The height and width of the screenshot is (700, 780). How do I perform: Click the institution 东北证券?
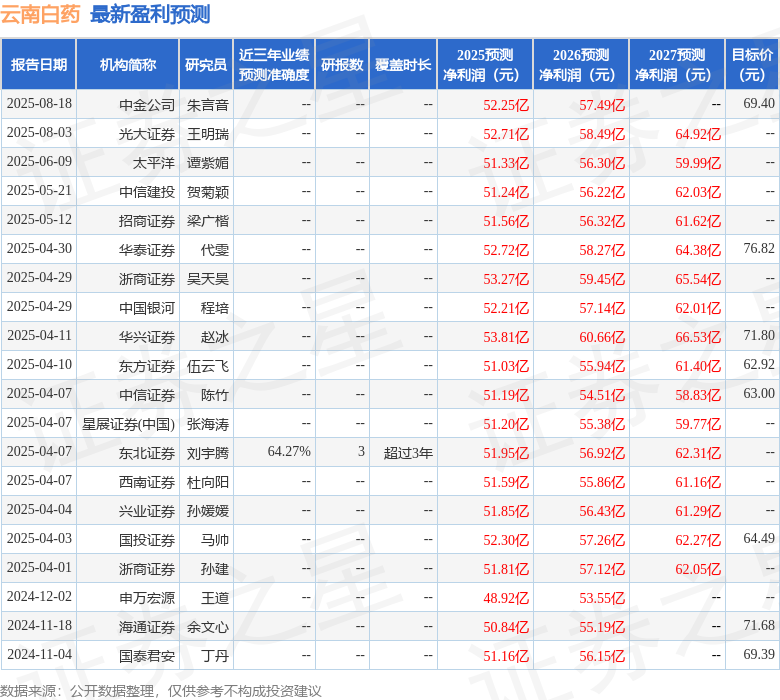pyautogui.click(x=147, y=452)
